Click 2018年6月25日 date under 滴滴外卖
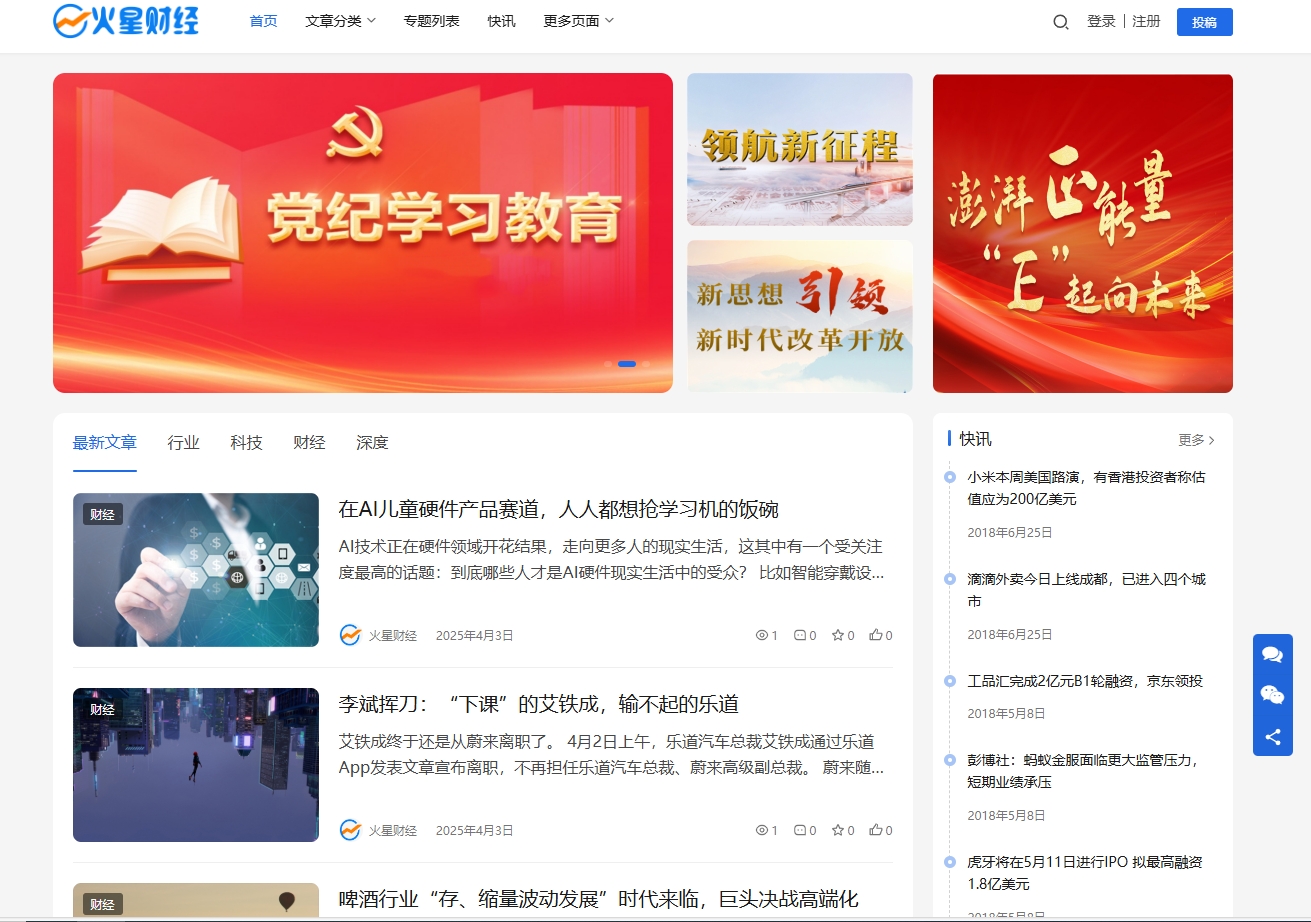 point(1010,634)
